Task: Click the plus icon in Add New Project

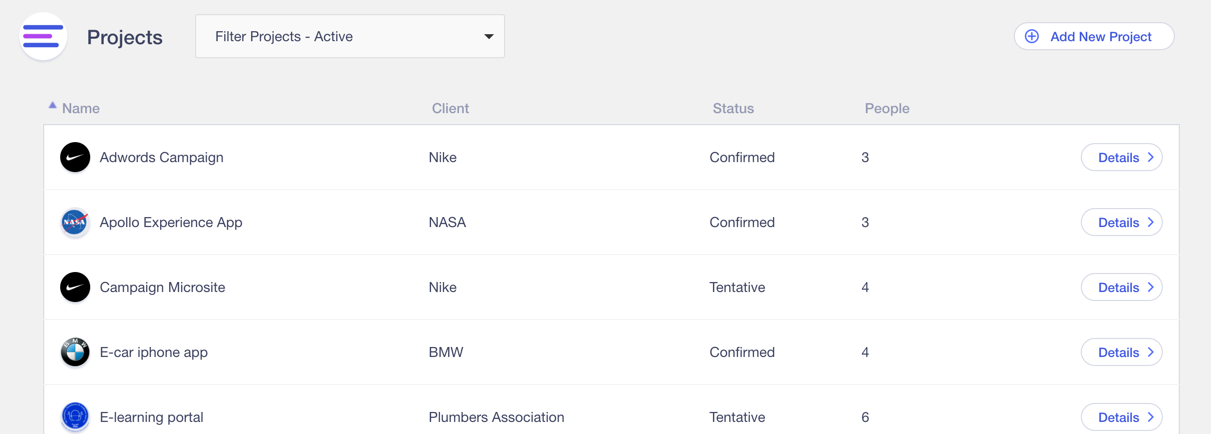Action: [1032, 37]
